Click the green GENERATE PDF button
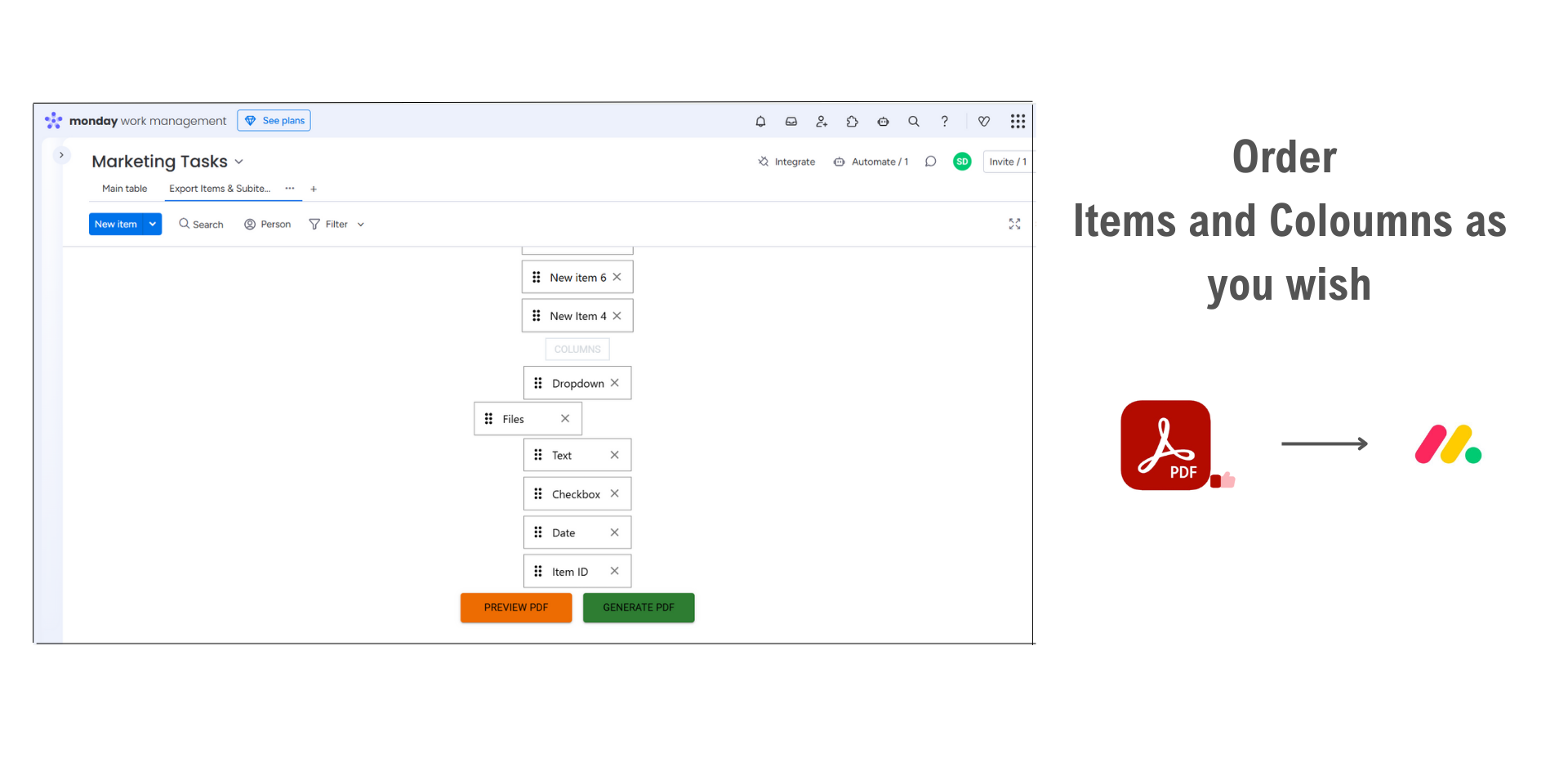1568x784 pixels. tap(639, 608)
